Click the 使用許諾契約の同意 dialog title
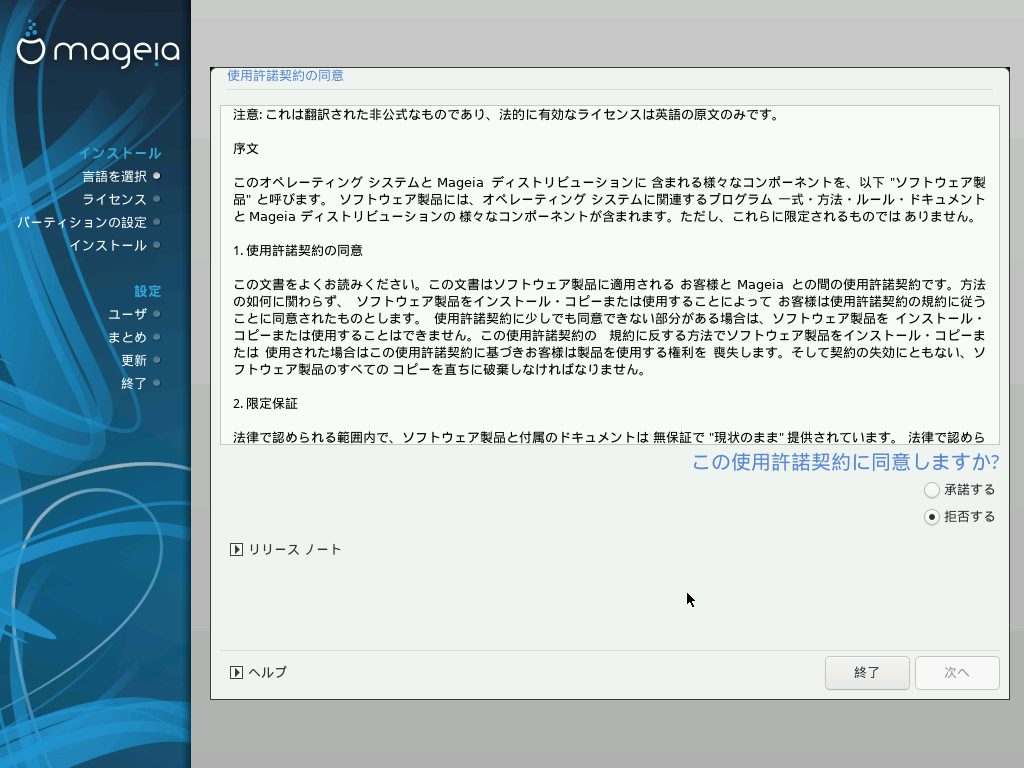 285,76
